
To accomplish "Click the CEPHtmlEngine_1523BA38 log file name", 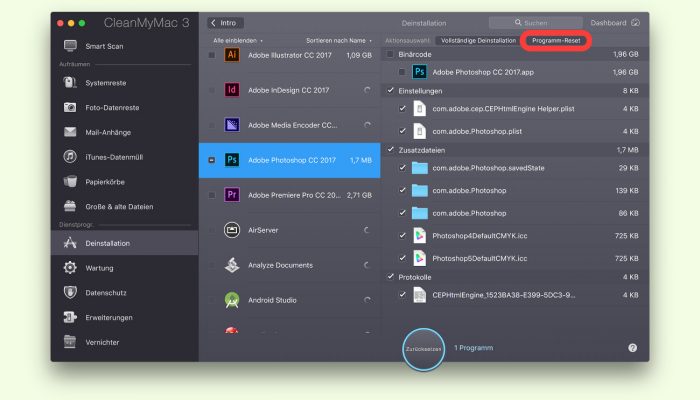I will tap(504, 295).
